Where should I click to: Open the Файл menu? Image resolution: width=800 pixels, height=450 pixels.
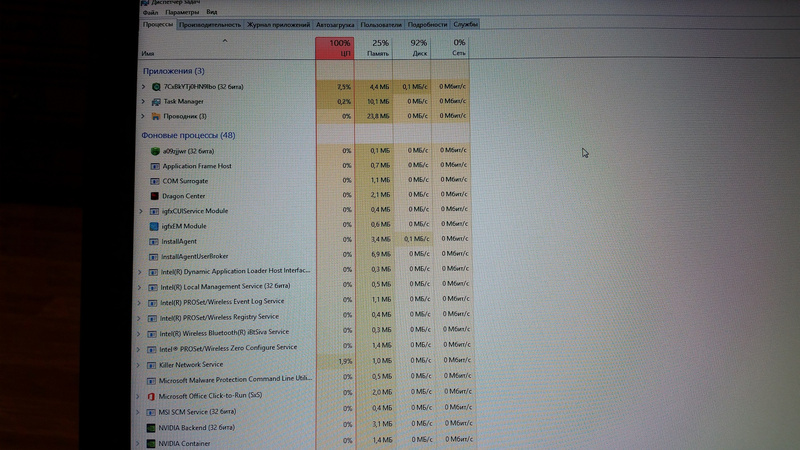click(x=150, y=12)
